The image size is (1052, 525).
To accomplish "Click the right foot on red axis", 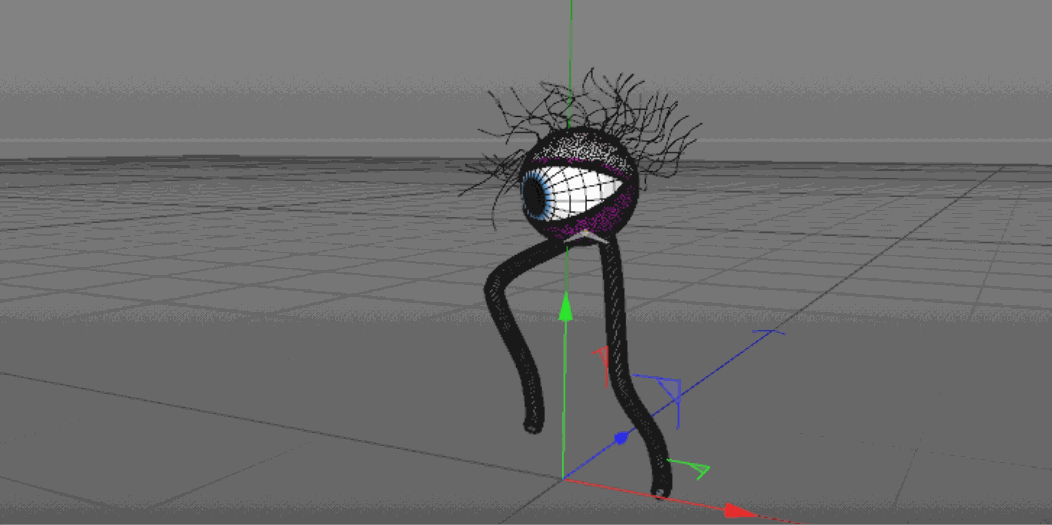I will tap(660, 488).
